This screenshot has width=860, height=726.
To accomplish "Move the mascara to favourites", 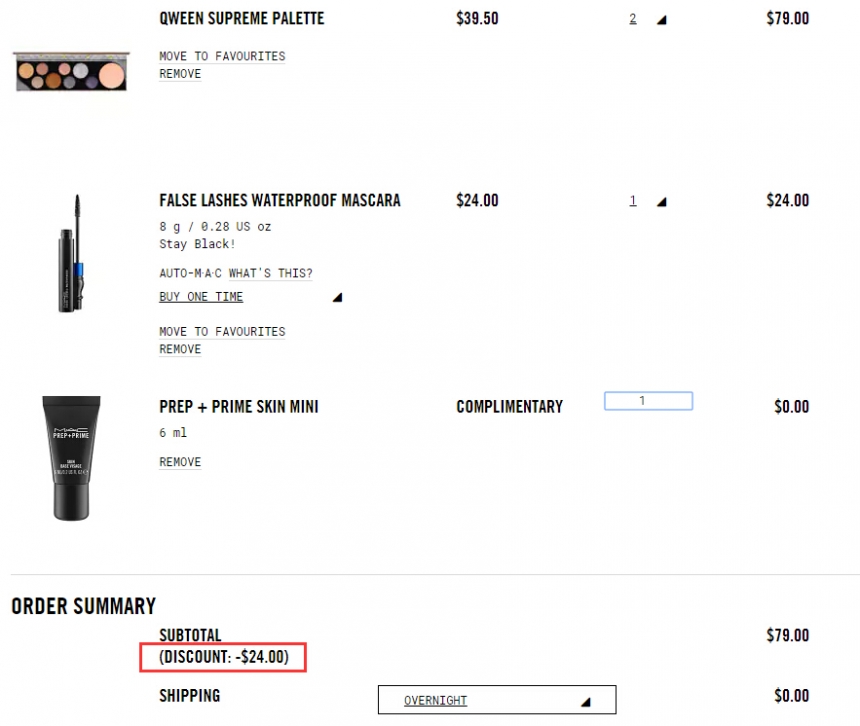I will (221, 331).
